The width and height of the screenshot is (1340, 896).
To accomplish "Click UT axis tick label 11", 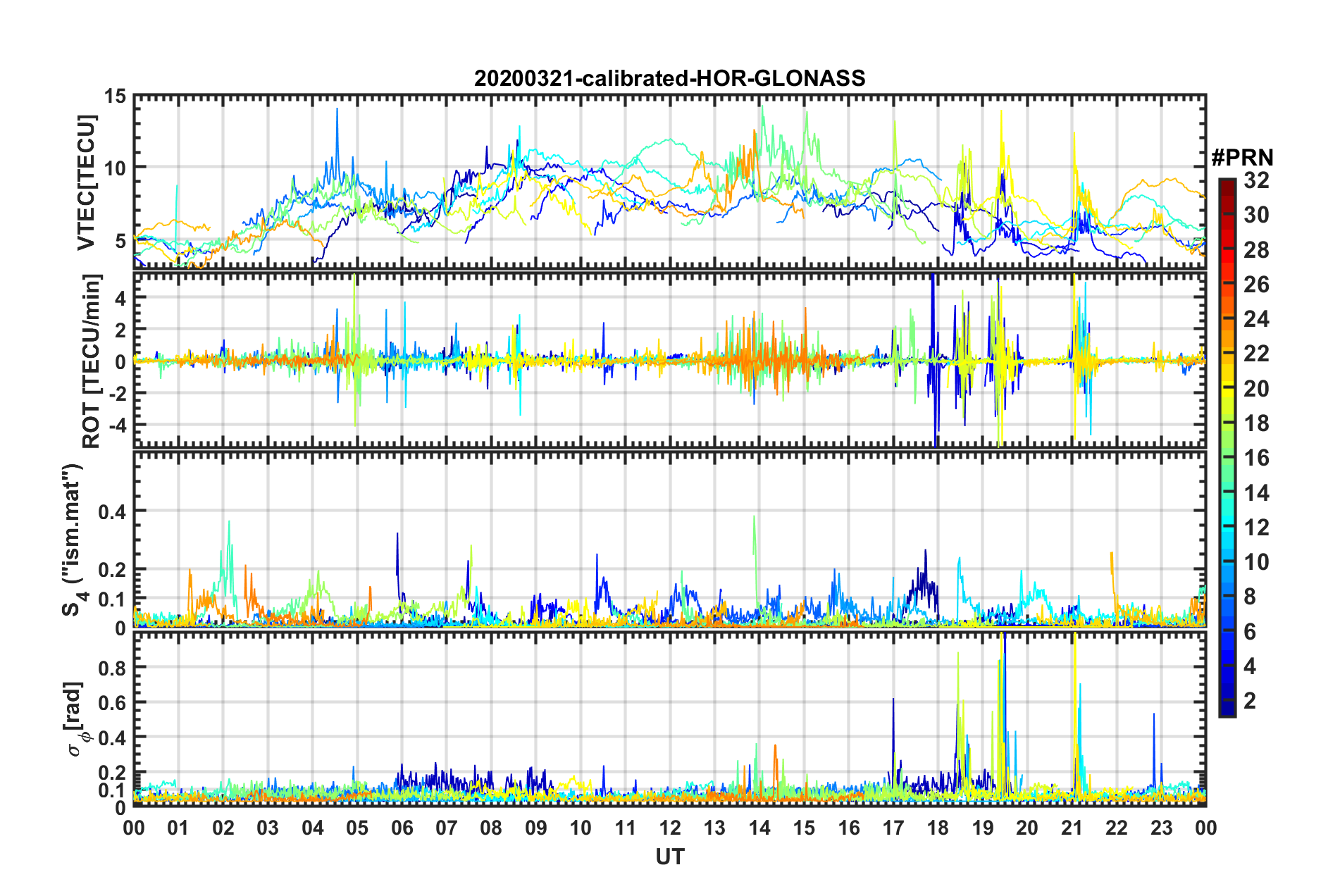I will click(x=626, y=828).
